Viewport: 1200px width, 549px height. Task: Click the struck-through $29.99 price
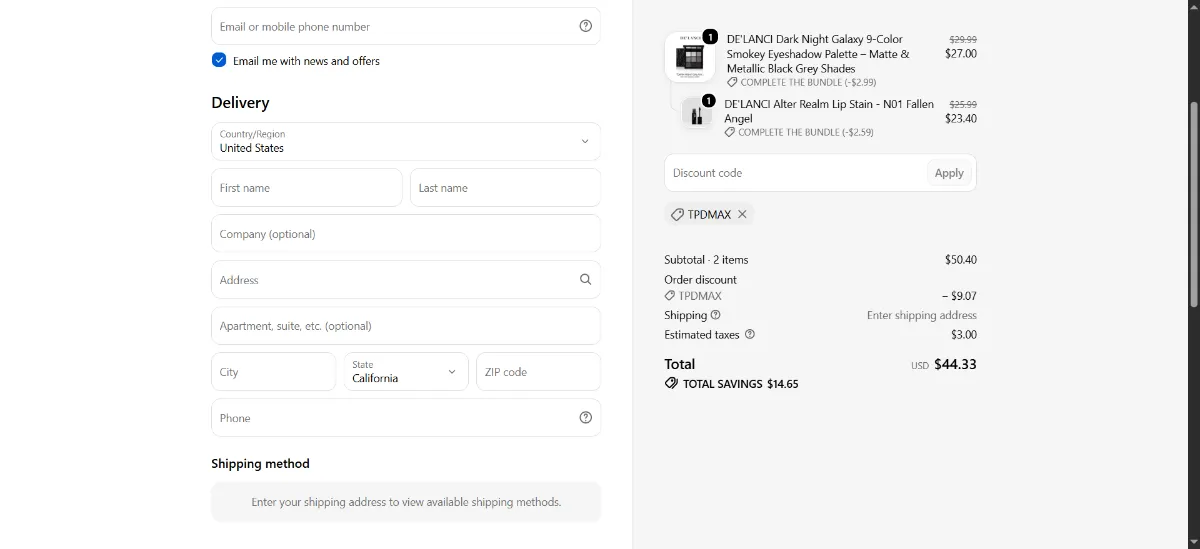pyautogui.click(x=963, y=40)
